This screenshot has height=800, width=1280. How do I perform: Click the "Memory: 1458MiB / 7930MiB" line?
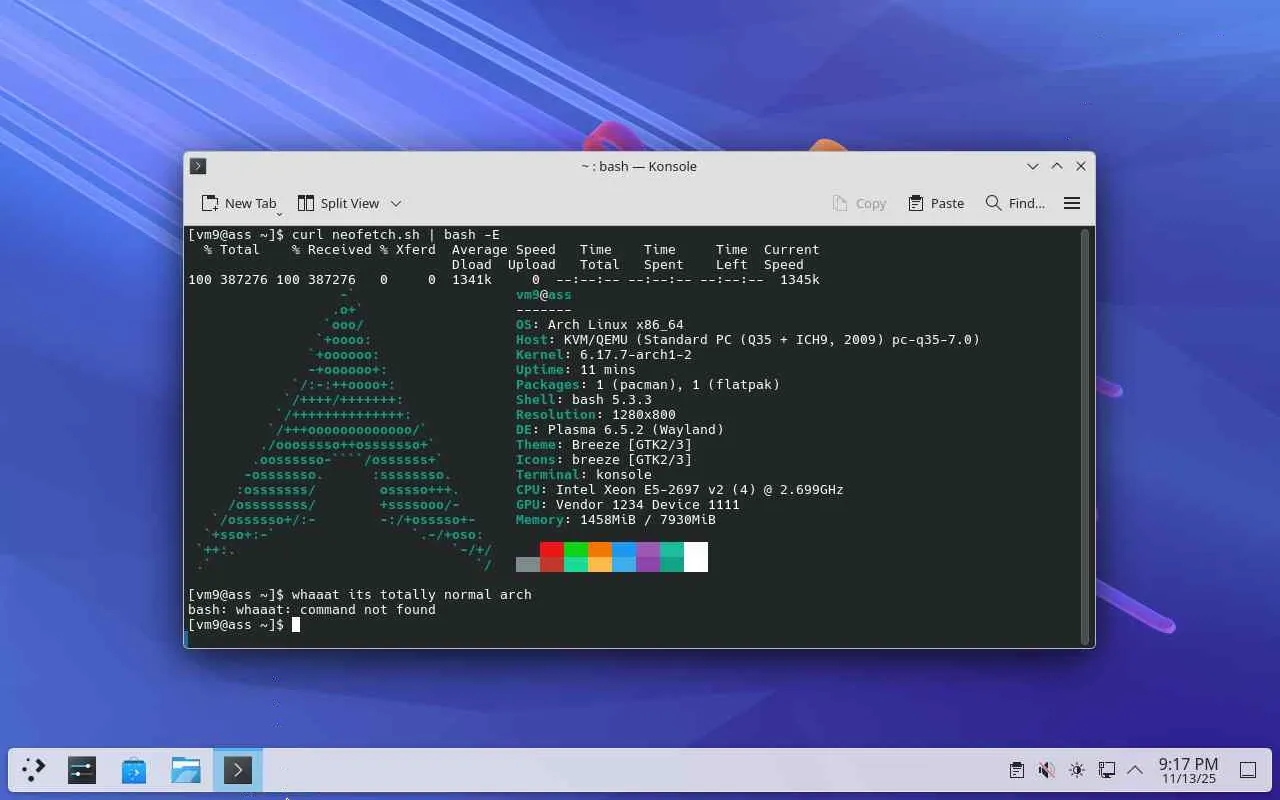[616, 520]
